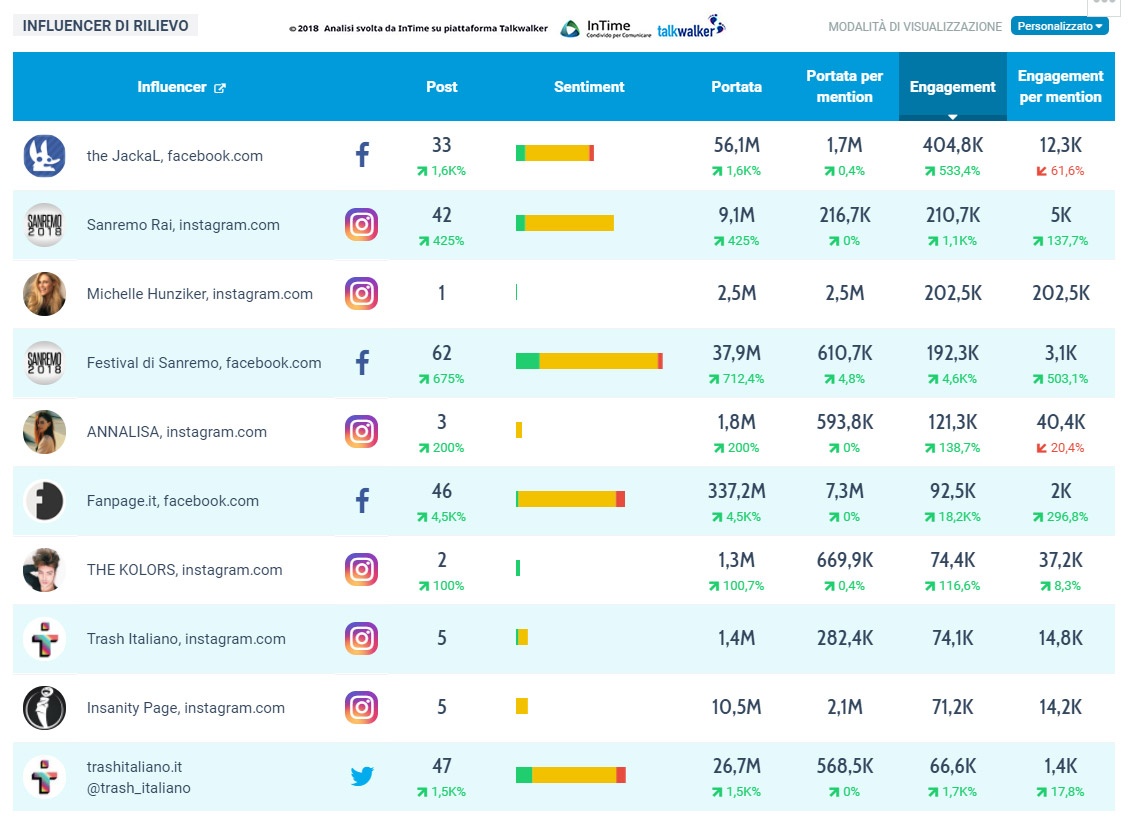This screenshot has height=834, width=1134.
Task: Click the Facebook icon for Fanpage.it
Action: [362, 501]
